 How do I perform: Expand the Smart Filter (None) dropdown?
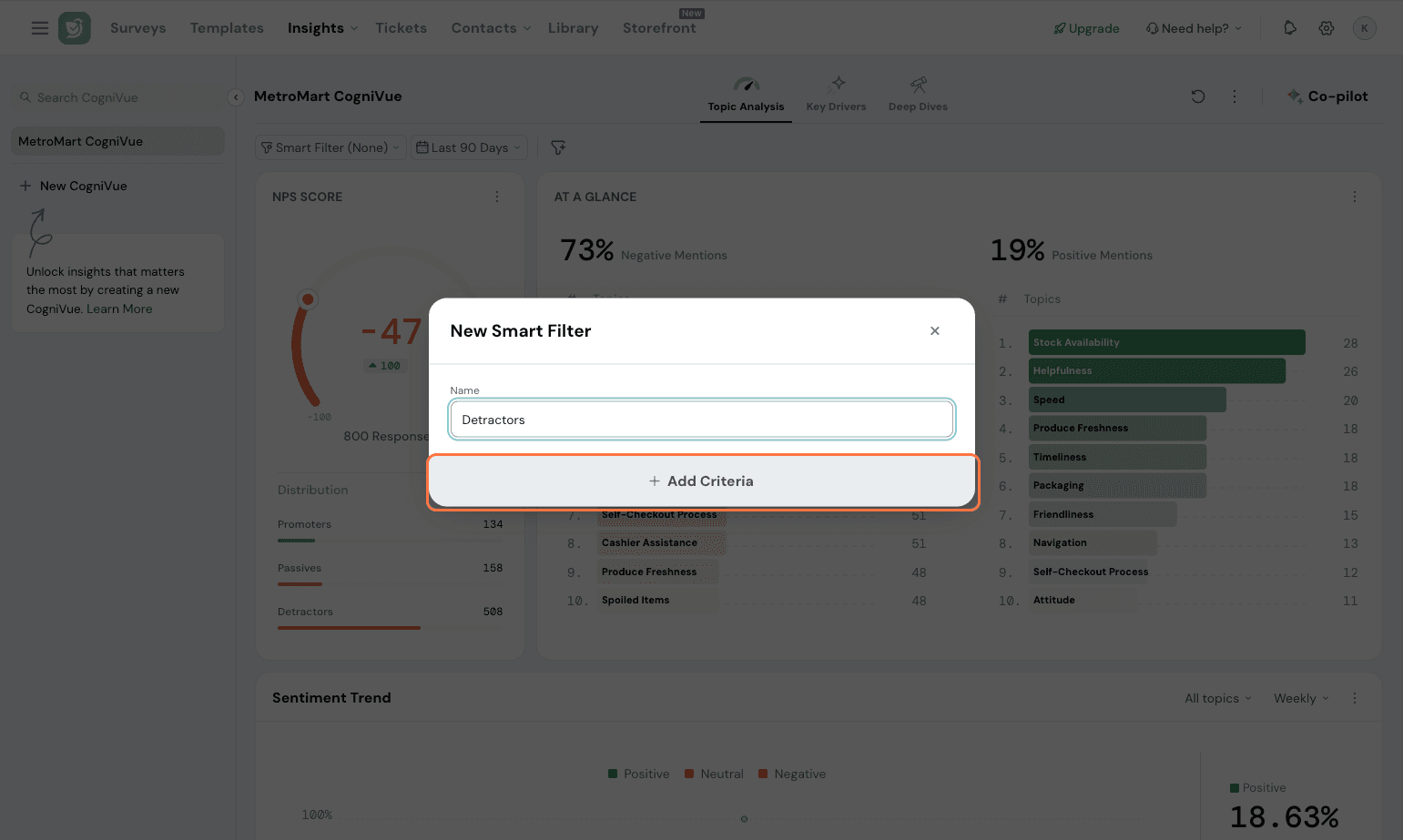pyautogui.click(x=330, y=147)
